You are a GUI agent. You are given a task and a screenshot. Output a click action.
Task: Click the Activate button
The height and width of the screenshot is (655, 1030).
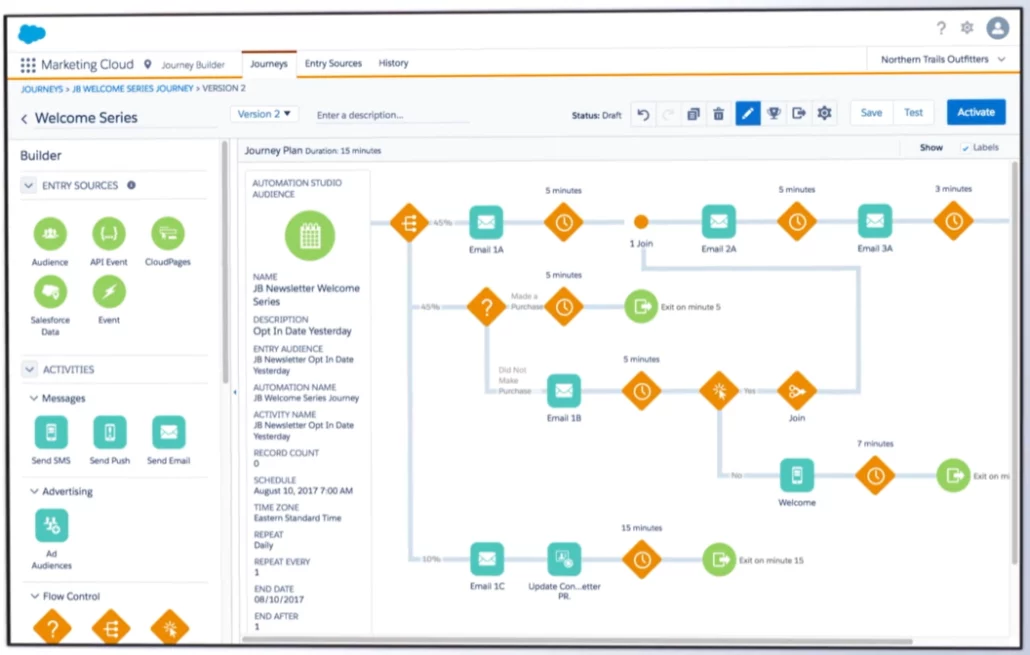tap(976, 112)
